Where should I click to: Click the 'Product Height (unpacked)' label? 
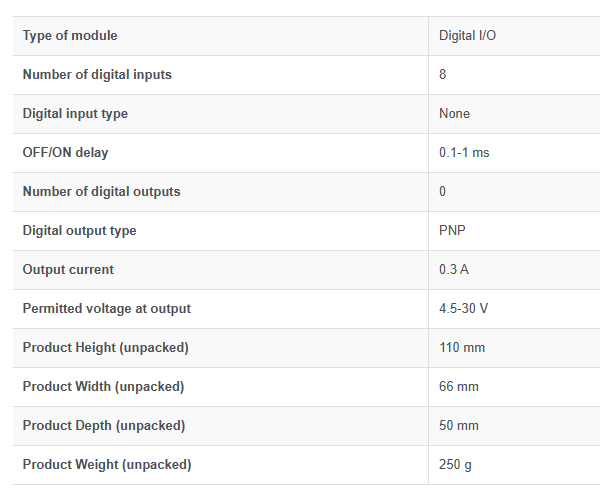coord(105,348)
